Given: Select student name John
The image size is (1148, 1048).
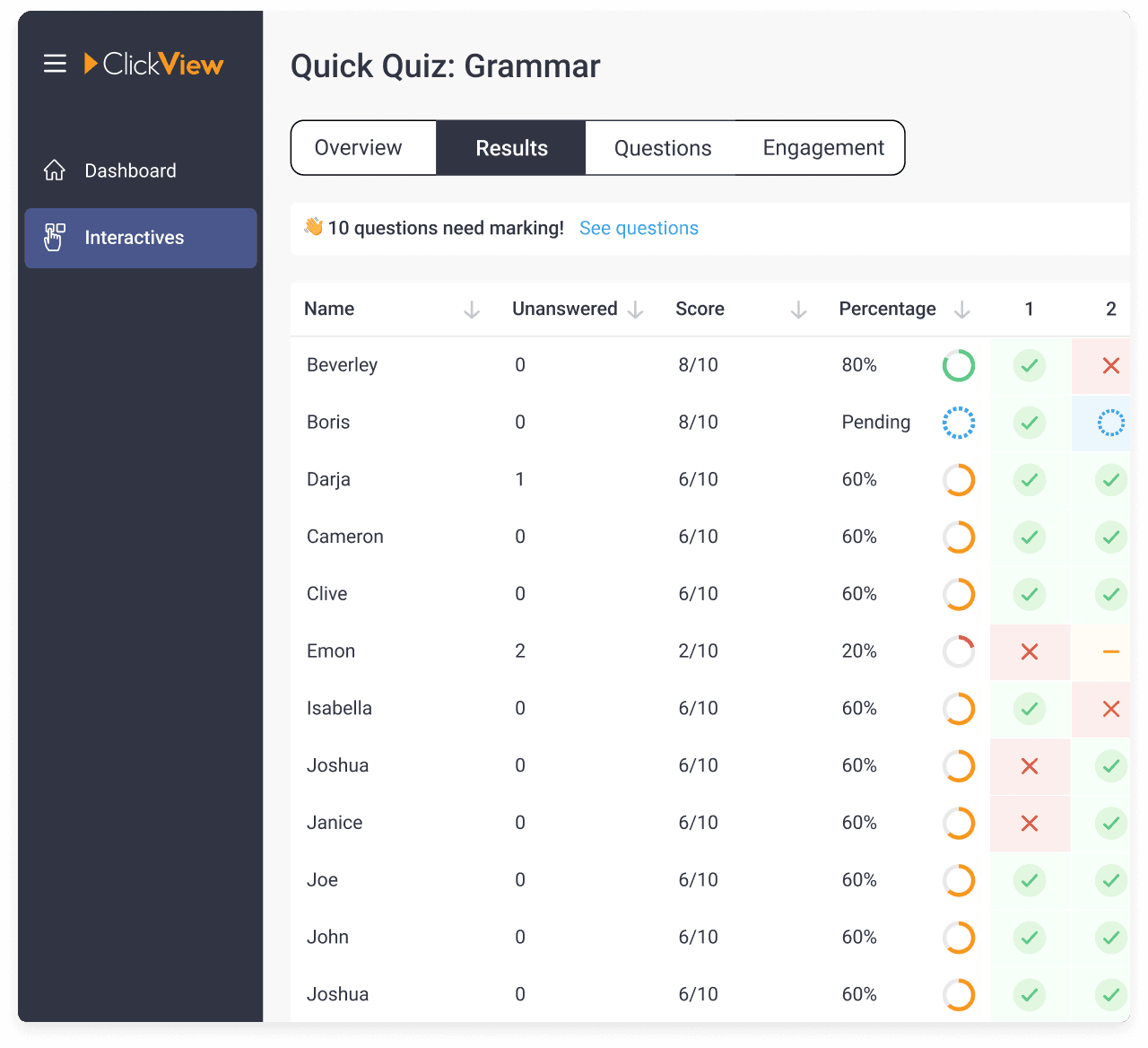Looking at the screenshot, I should click(x=327, y=938).
